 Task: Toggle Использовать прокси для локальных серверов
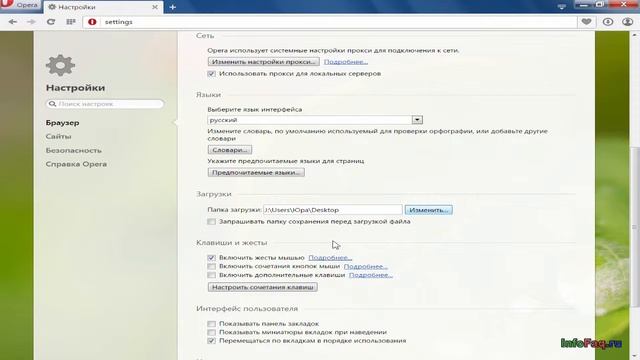[x=211, y=73]
